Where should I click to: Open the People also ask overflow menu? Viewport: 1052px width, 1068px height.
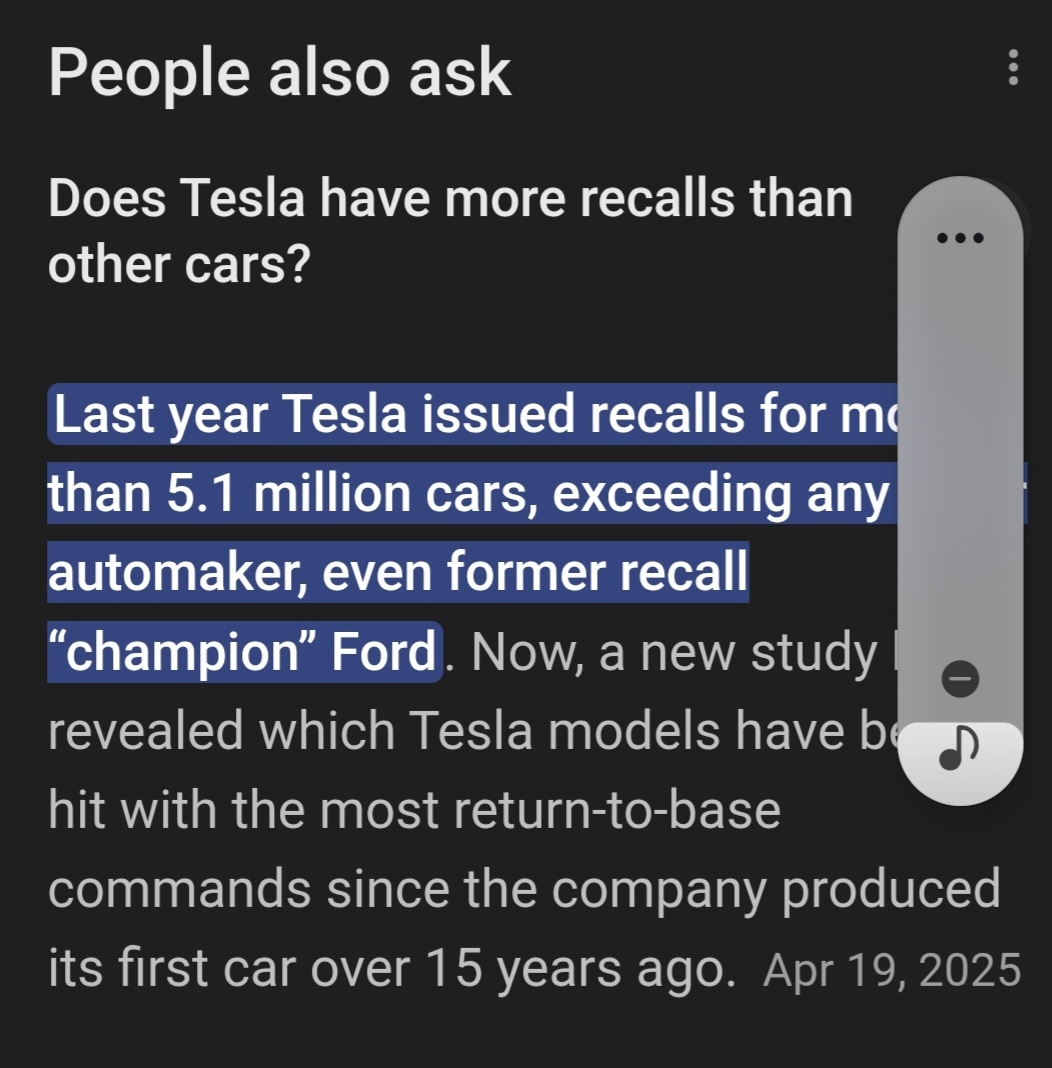pos(1013,68)
